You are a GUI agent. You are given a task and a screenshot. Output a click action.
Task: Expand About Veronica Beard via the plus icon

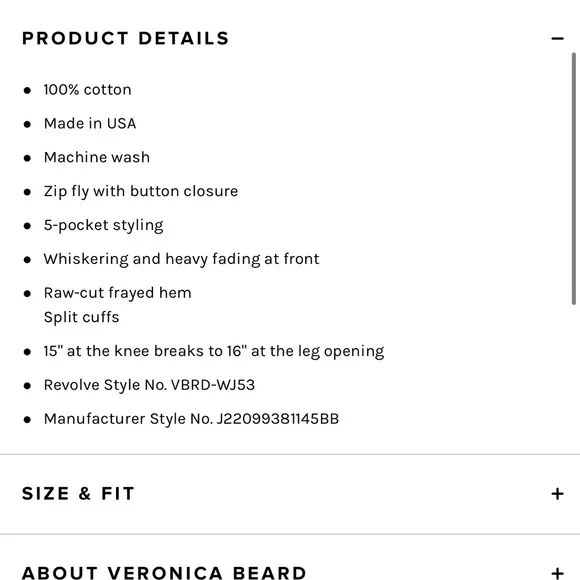[557, 573]
